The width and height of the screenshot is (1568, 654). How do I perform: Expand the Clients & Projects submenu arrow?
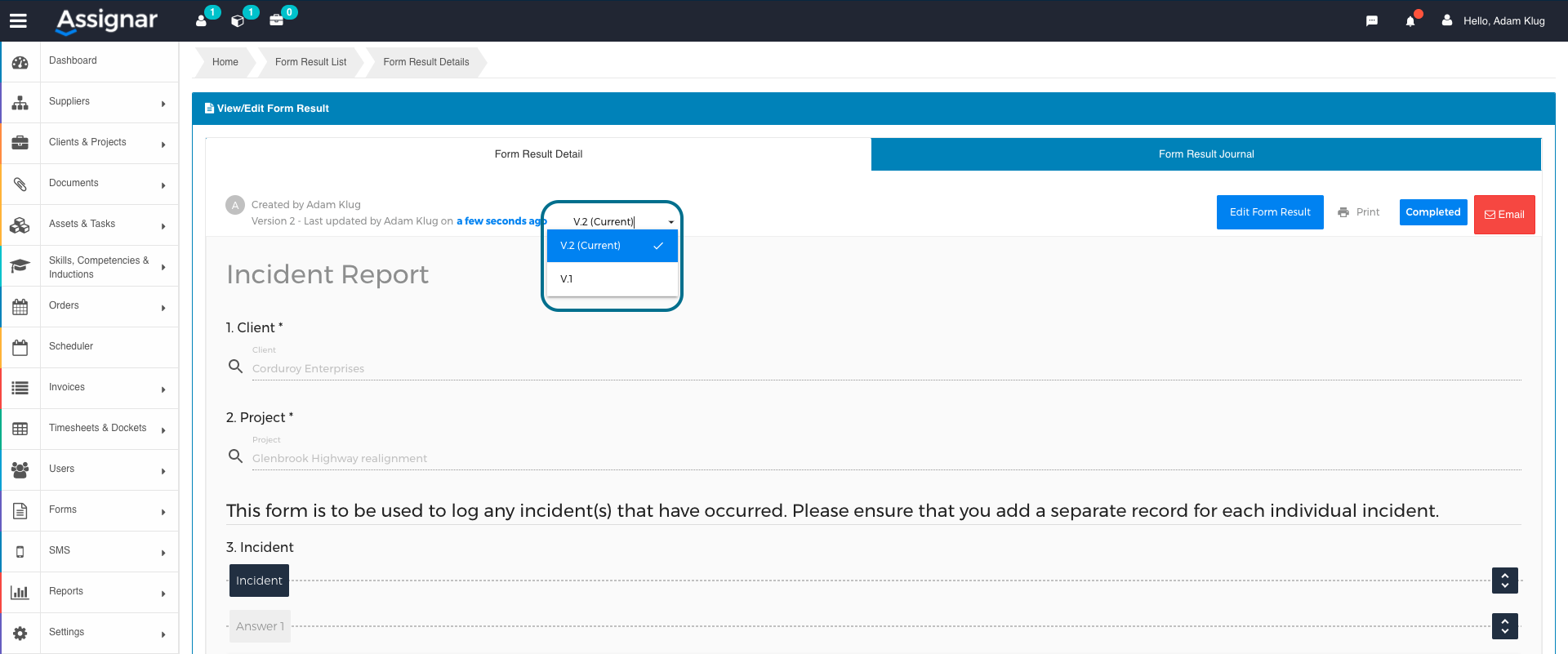pyautogui.click(x=163, y=145)
